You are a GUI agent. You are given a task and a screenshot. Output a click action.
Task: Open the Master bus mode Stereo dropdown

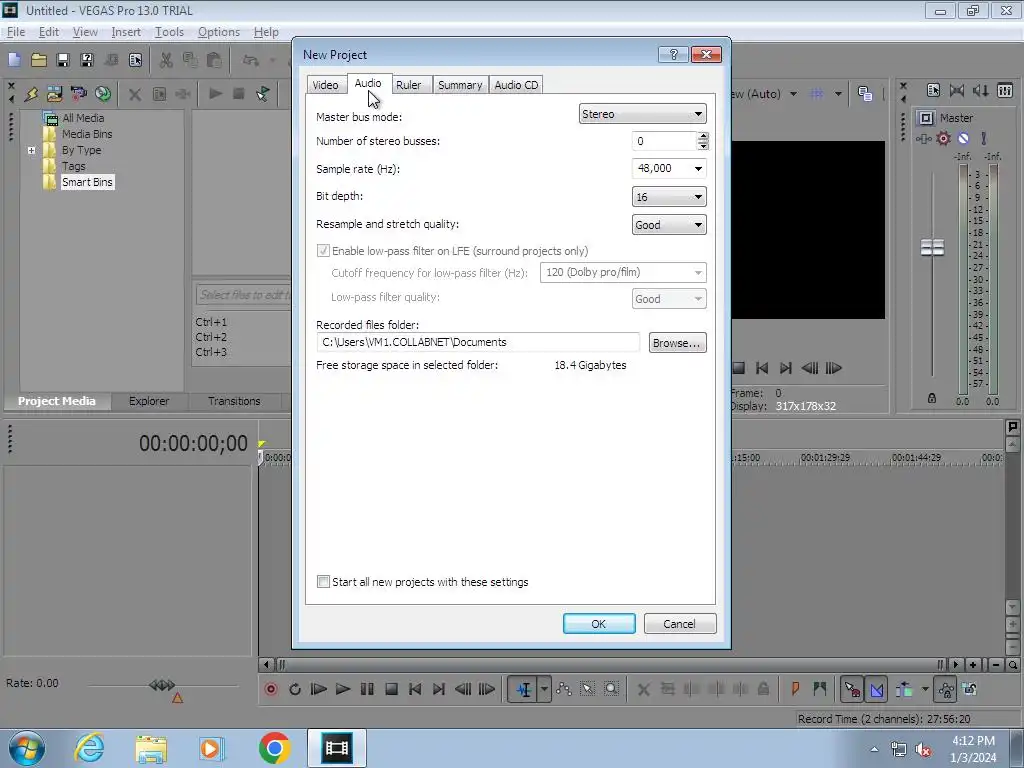click(643, 114)
